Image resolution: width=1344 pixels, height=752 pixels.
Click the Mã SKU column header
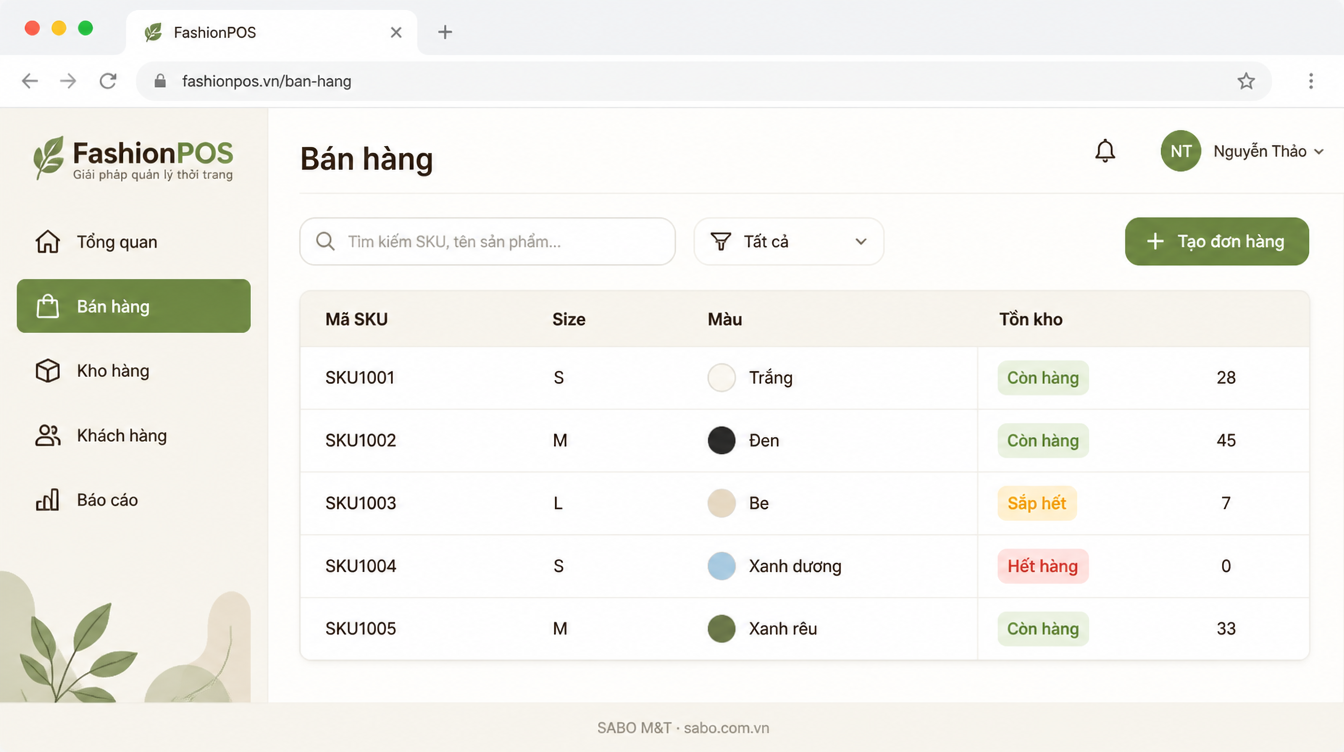coord(357,320)
